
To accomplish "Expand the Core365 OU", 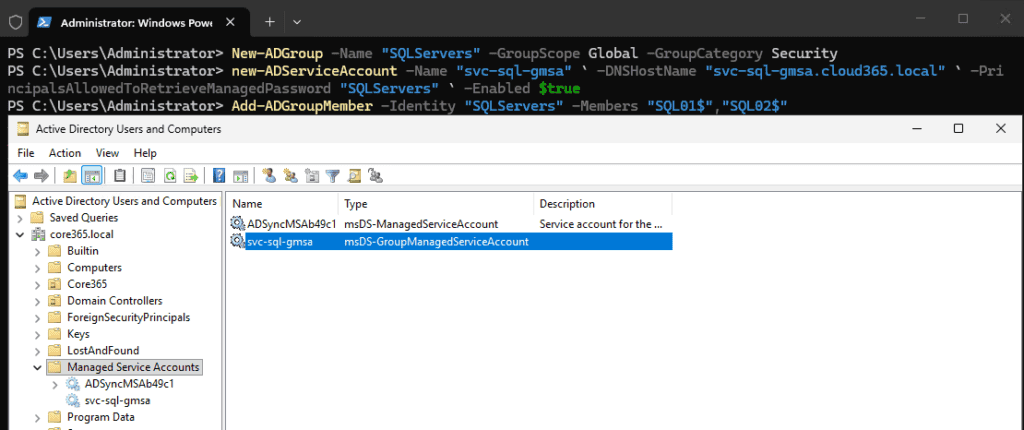I will tap(37, 284).
